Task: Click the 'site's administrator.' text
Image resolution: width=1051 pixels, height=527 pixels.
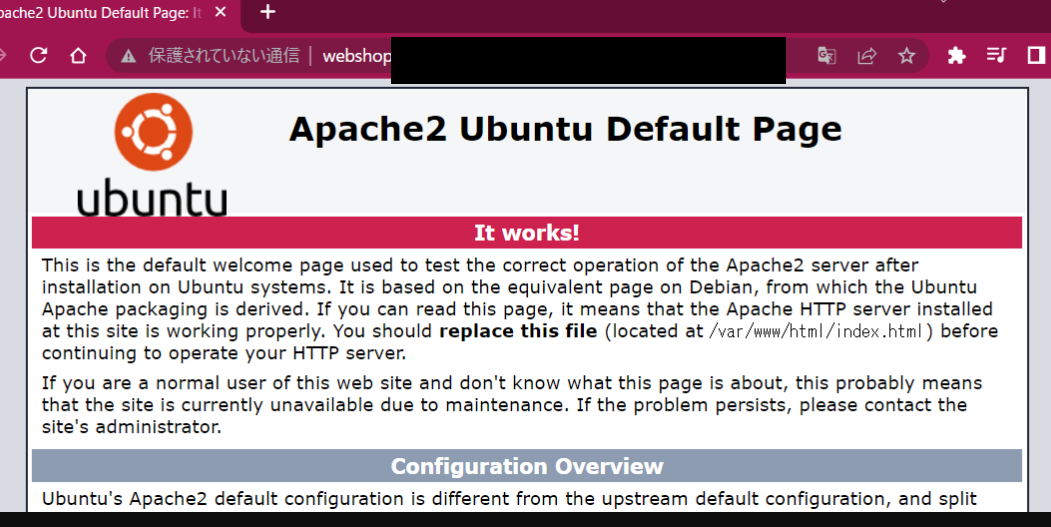Action: [x=131, y=427]
